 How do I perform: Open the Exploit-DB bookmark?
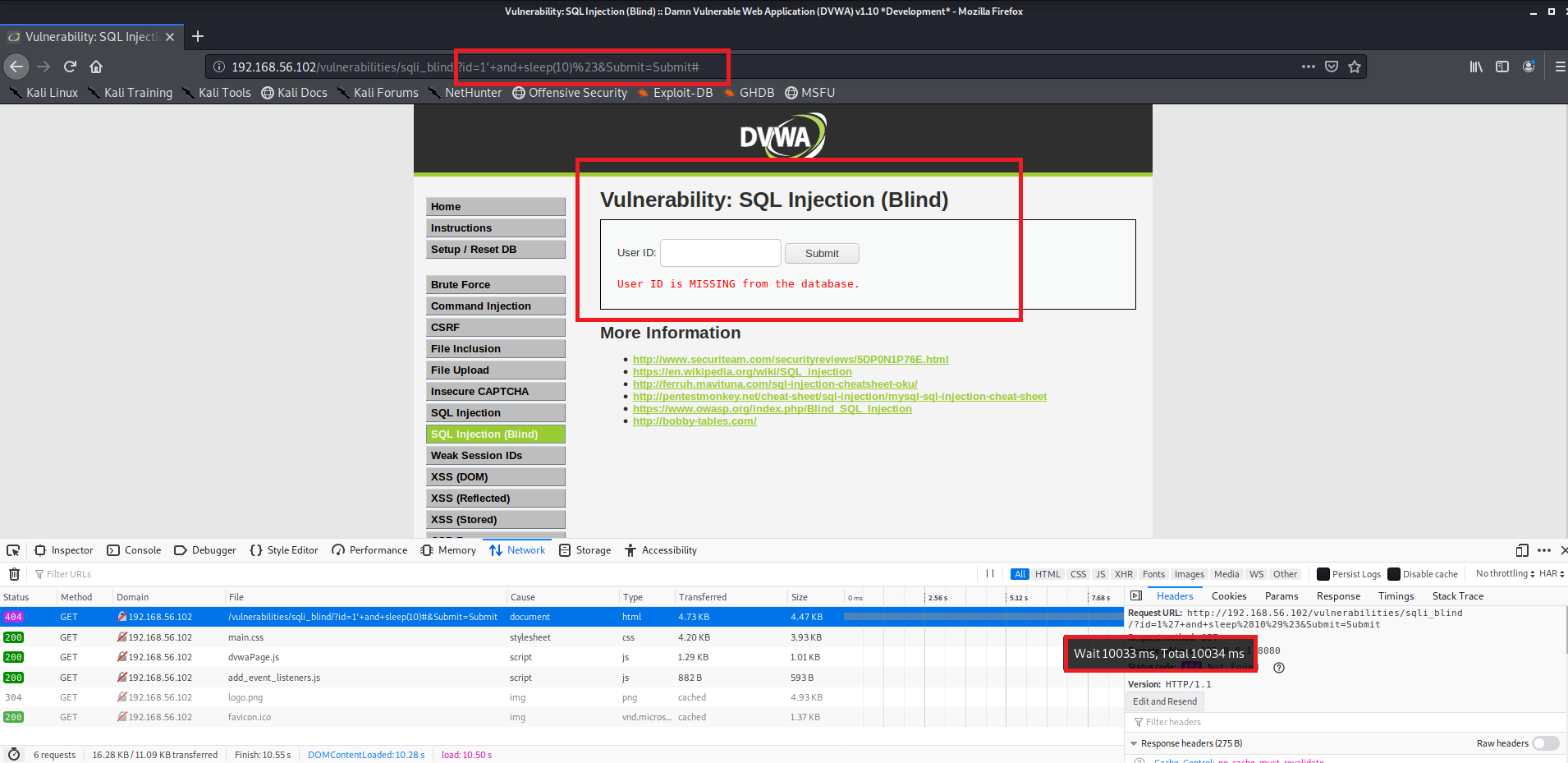pyautogui.click(x=675, y=93)
